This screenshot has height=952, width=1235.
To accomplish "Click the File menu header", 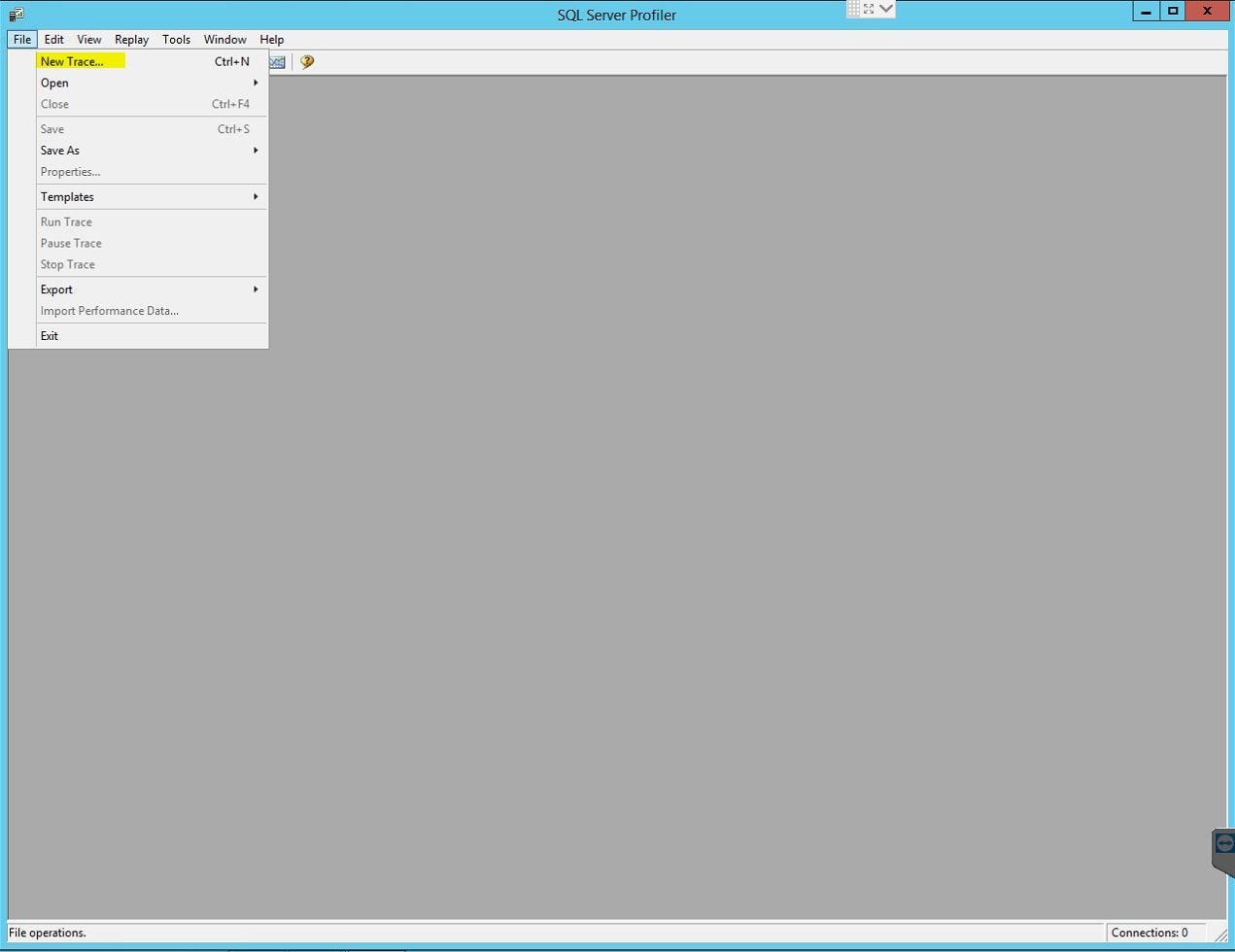I will point(21,39).
